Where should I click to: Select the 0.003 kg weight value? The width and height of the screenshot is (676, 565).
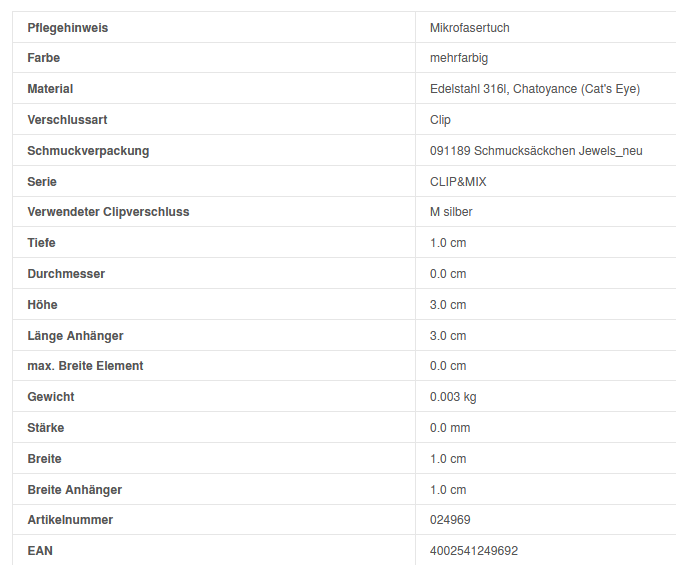click(x=453, y=397)
